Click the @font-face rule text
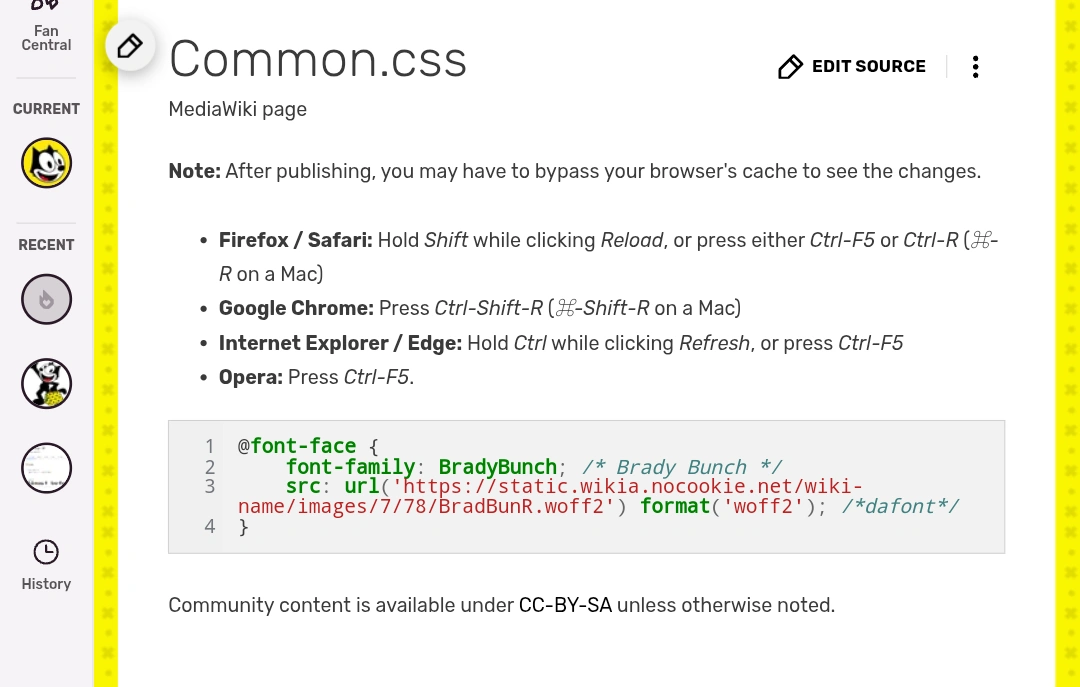1080x687 pixels. tap(297, 446)
